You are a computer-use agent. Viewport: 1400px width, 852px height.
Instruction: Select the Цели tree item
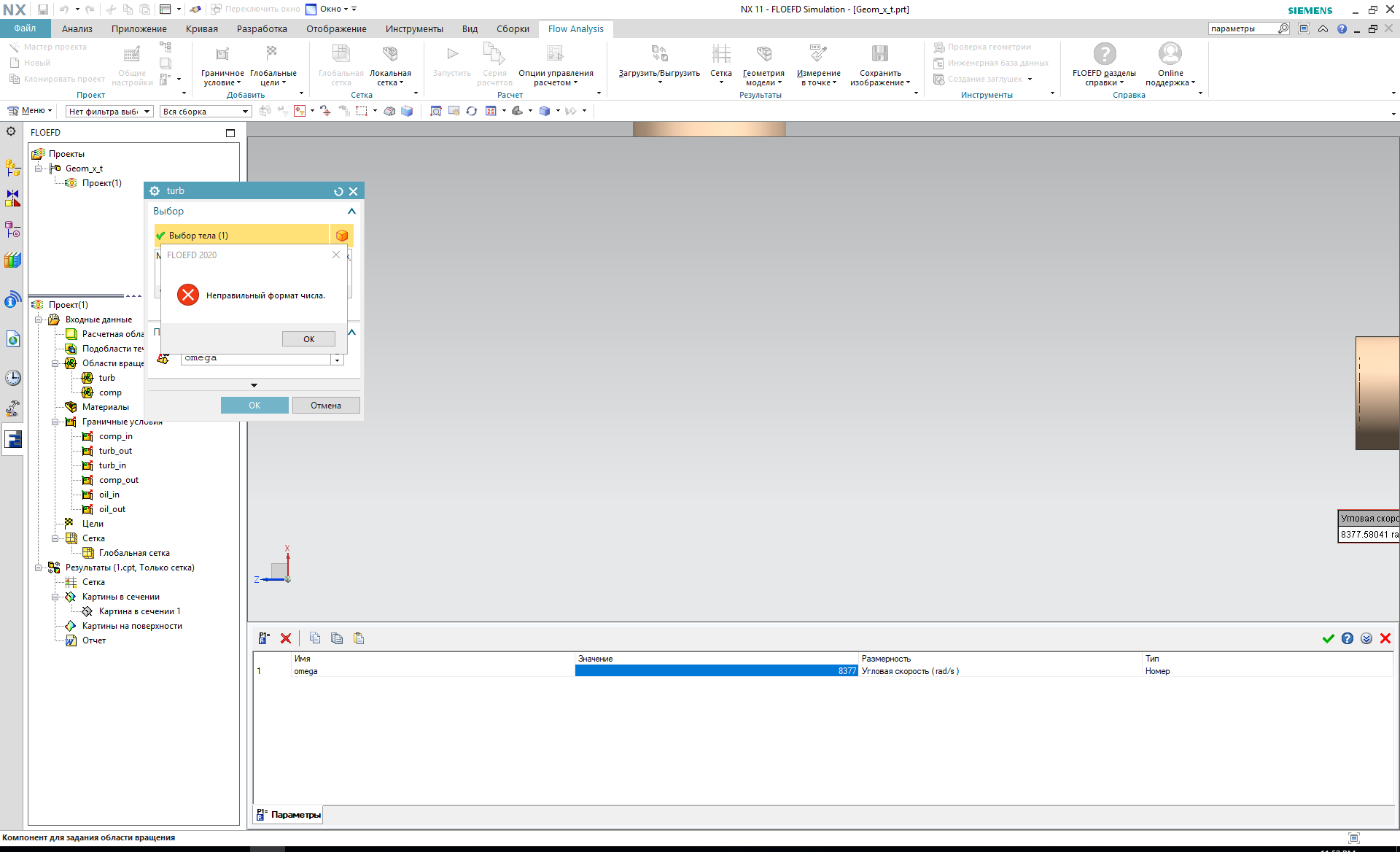click(93, 524)
